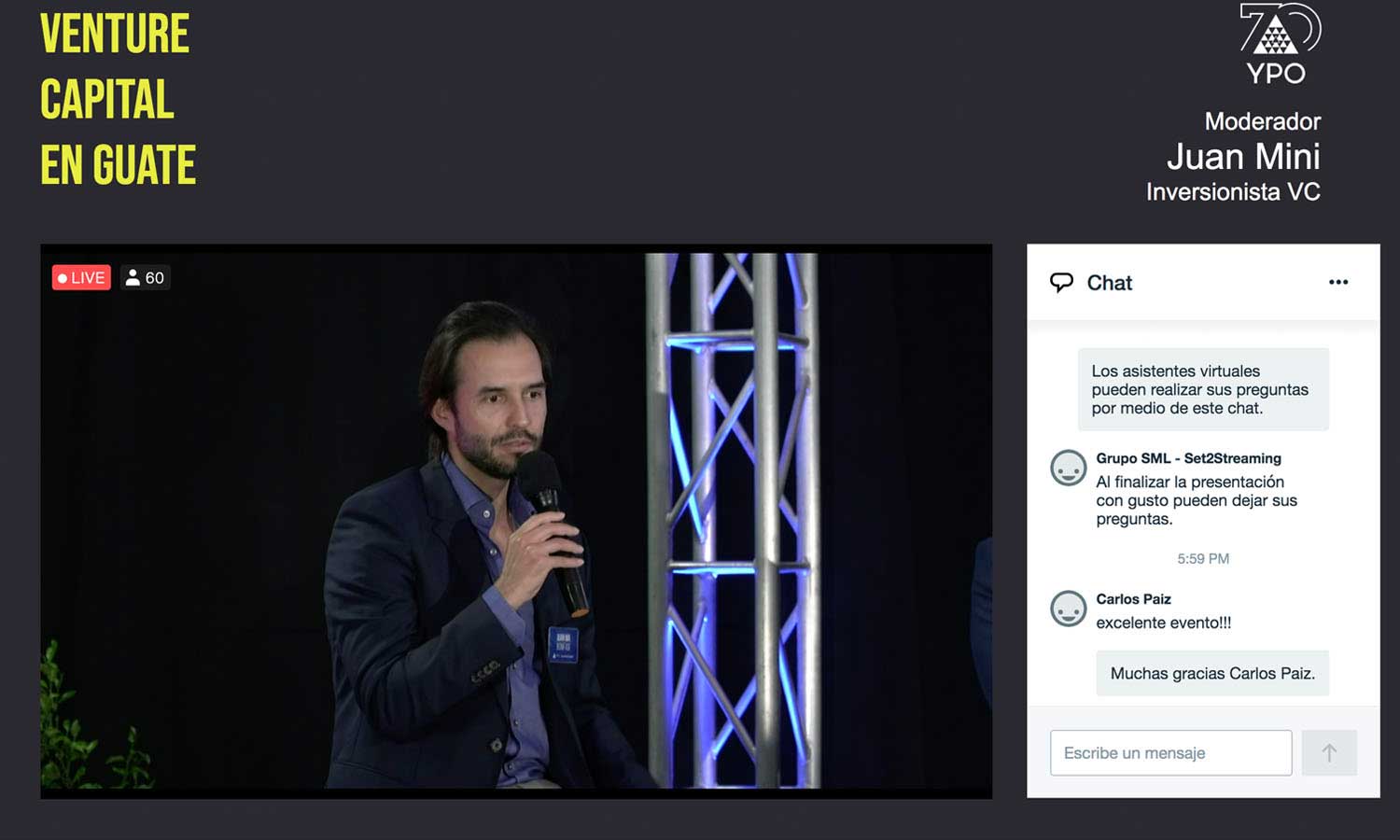Click the viewer count number 60

(x=155, y=278)
